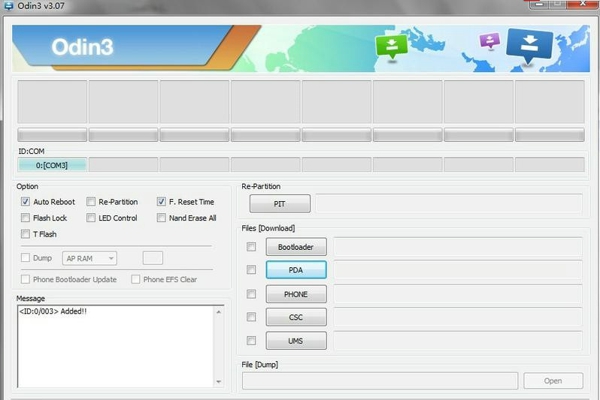This screenshot has width=600, height=400.
Task: Click the File [Dump] path field
Action: point(379,381)
